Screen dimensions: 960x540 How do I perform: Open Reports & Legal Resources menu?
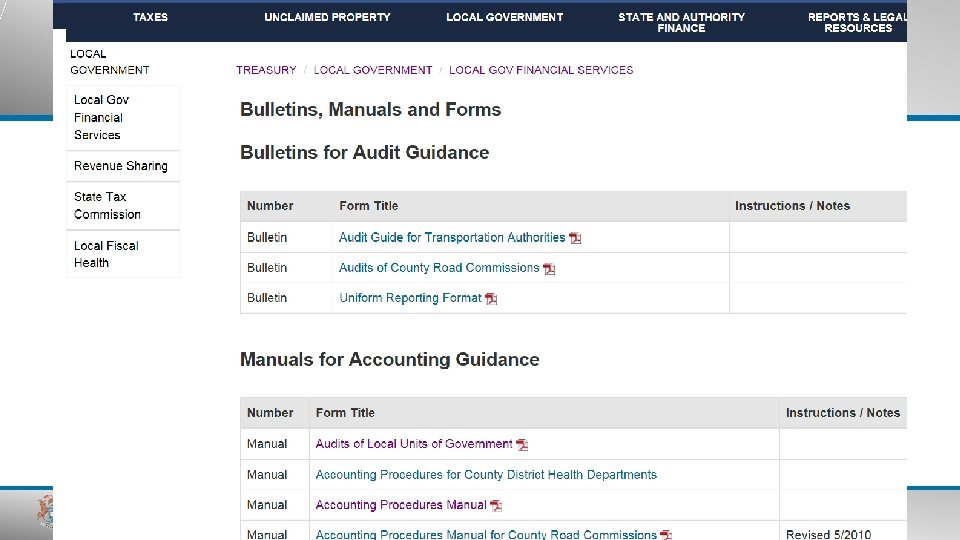click(x=857, y=22)
